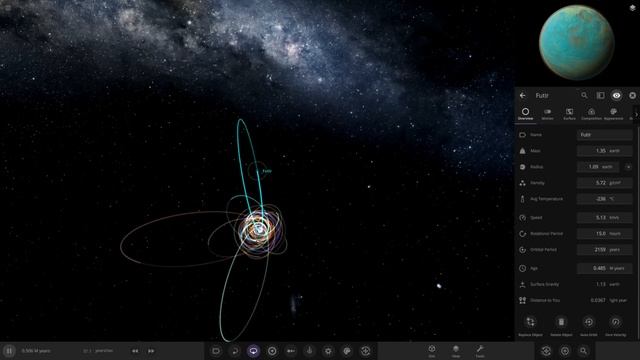
Task: Close the Futir properties panel
Action: (632, 96)
